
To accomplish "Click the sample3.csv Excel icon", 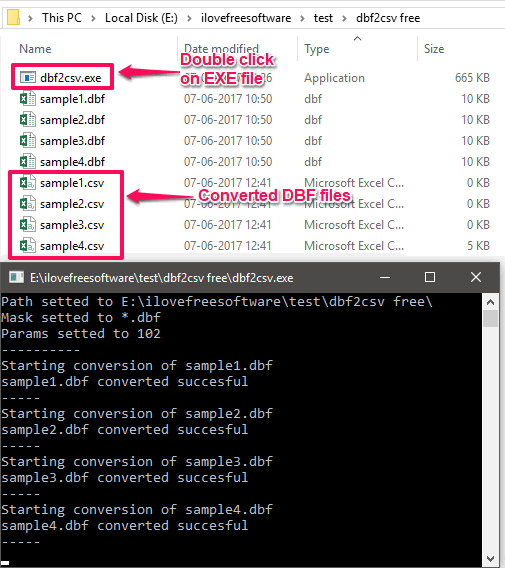I will tap(28, 225).
